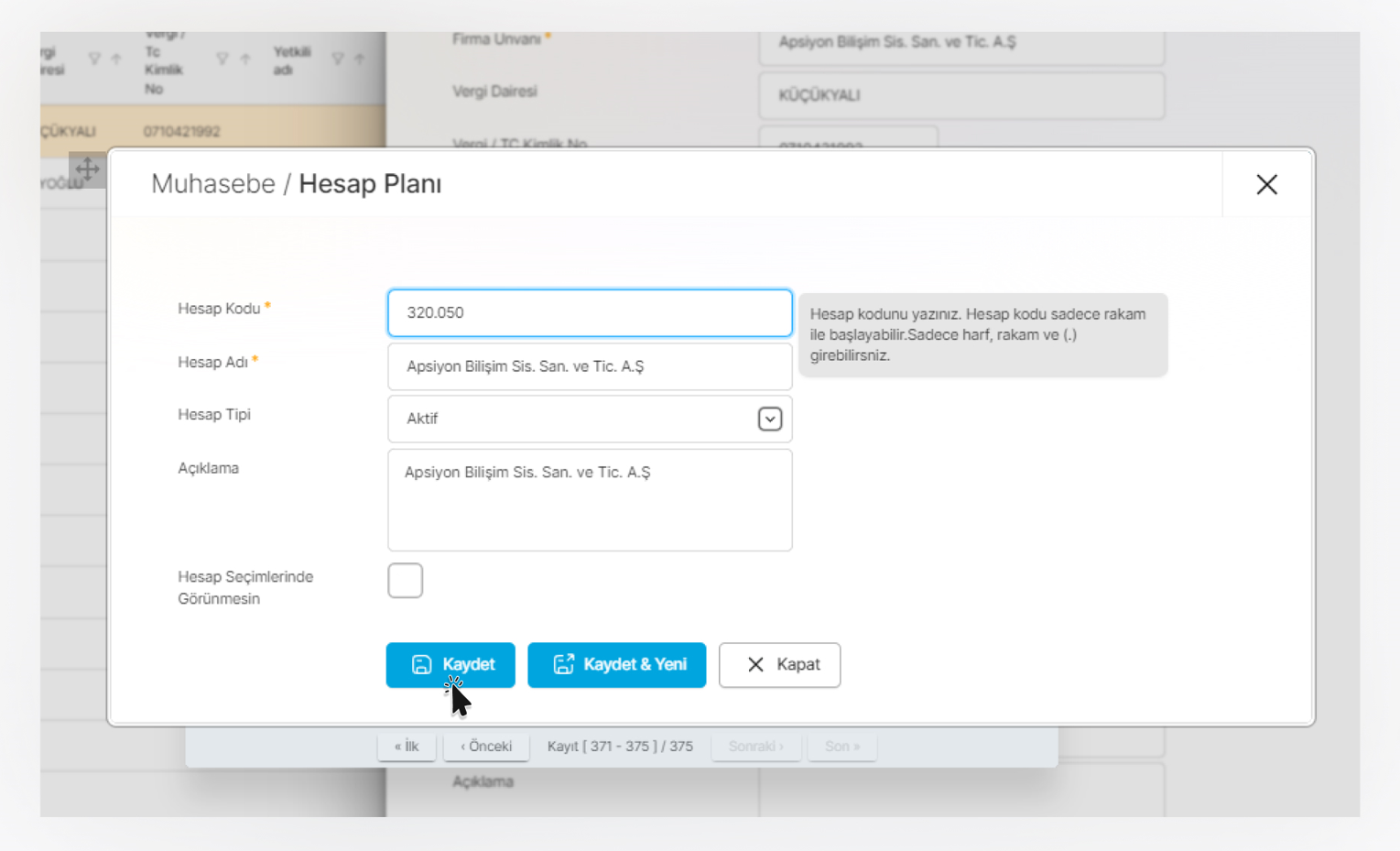Image resolution: width=1400 pixels, height=851 pixels.
Task: Click the Sonraki › pagination button
Action: click(x=756, y=746)
